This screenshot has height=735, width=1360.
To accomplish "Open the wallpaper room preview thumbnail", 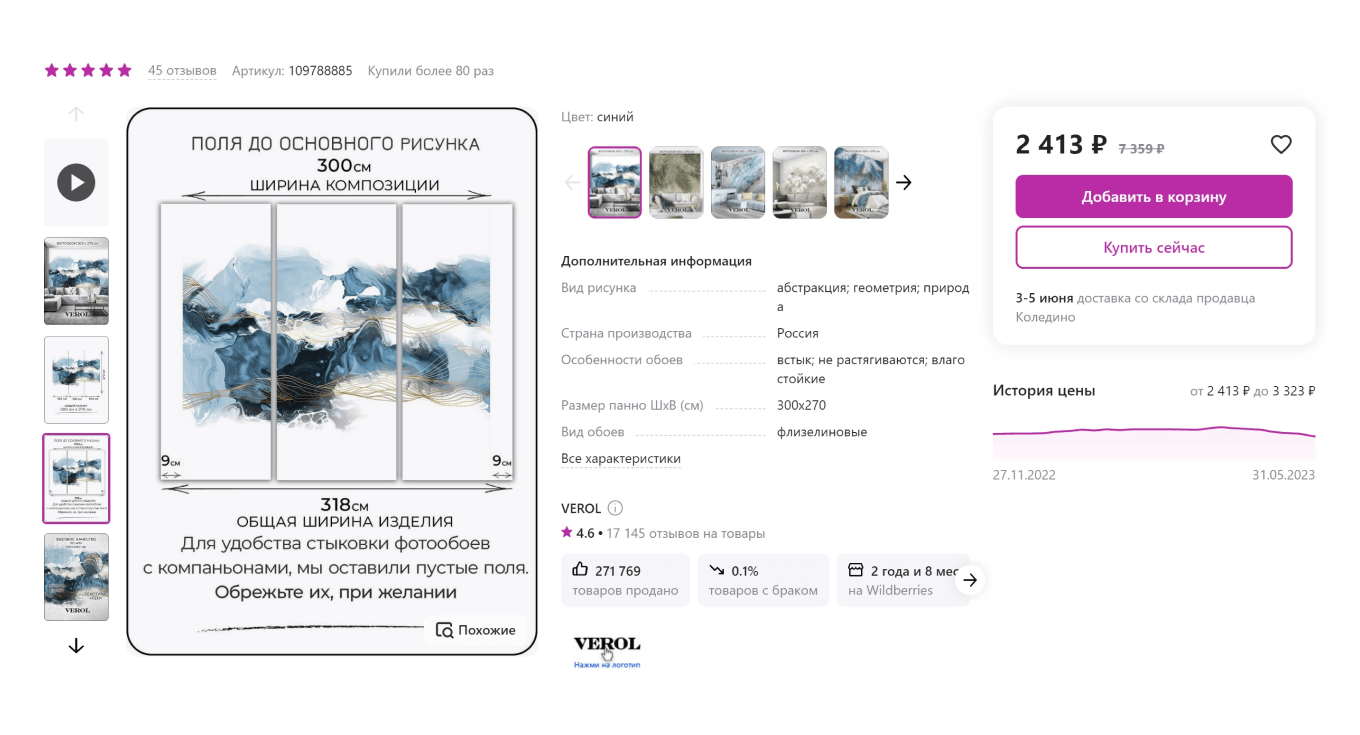I will pos(76,281).
